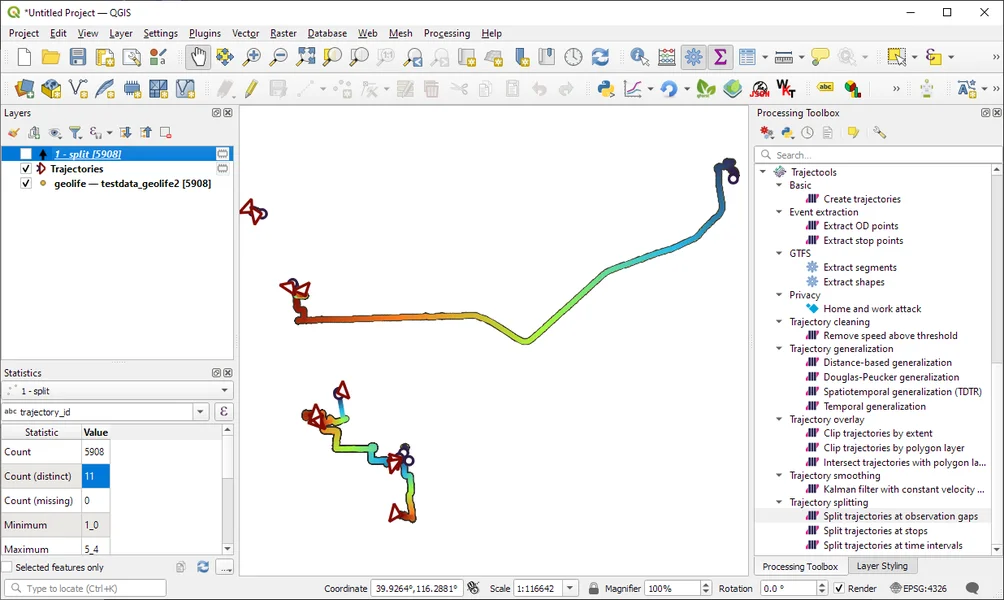This screenshot has height=600, width=1004.
Task: Open the Python console icon
Action: point(606,88)
